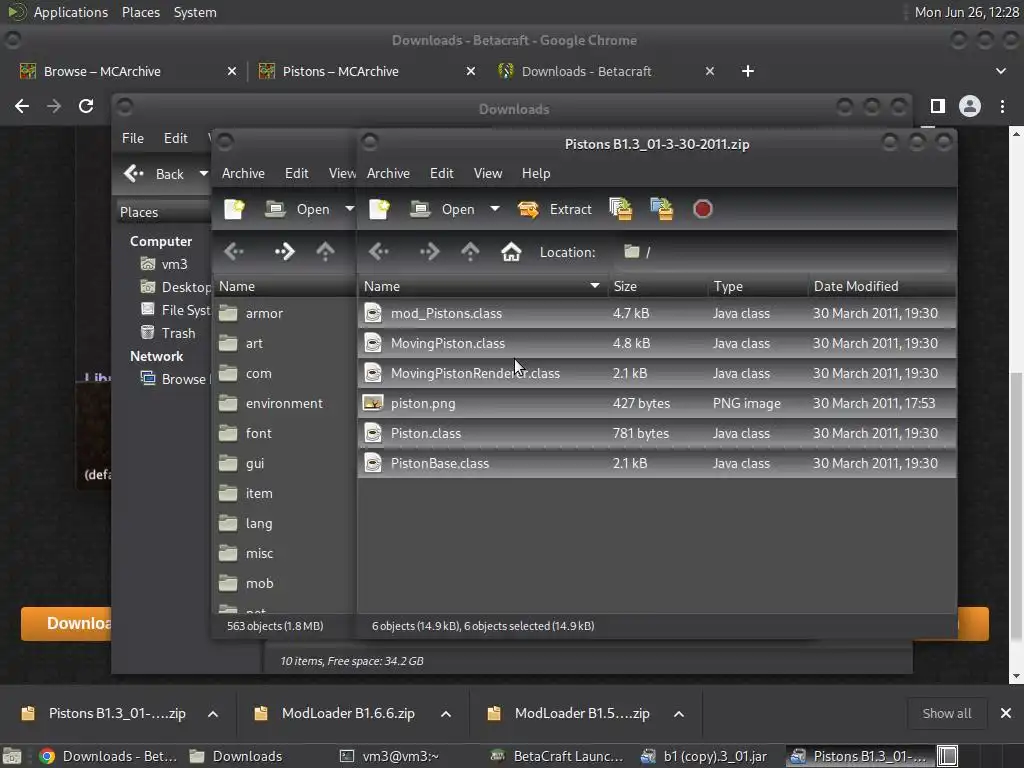The height and width of the screenshot is (768, 1024).
Task: Sort by Size column header
Action: click(658, 286)
